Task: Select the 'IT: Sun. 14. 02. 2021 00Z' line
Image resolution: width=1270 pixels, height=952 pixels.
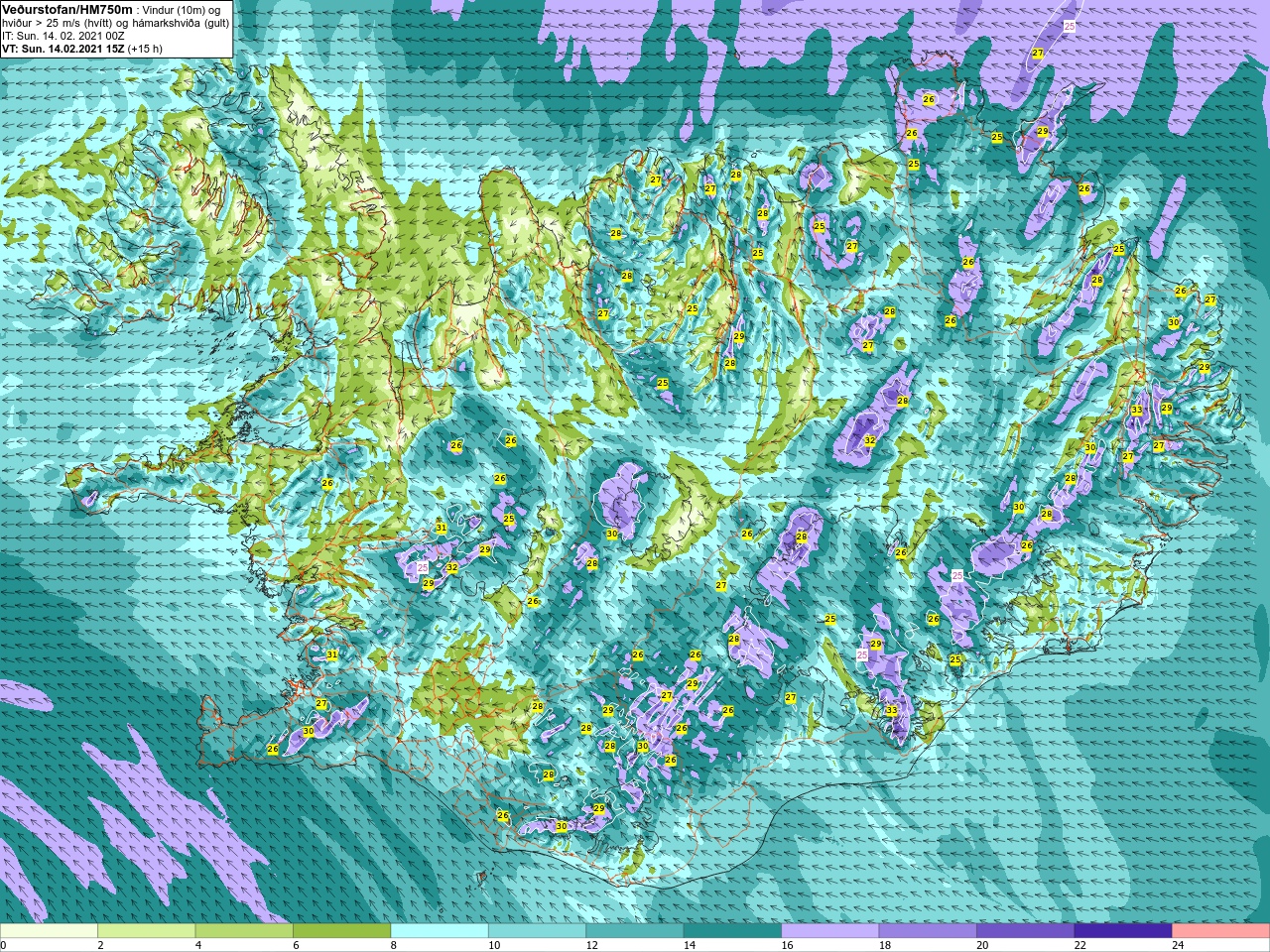Action: [63, 36]
